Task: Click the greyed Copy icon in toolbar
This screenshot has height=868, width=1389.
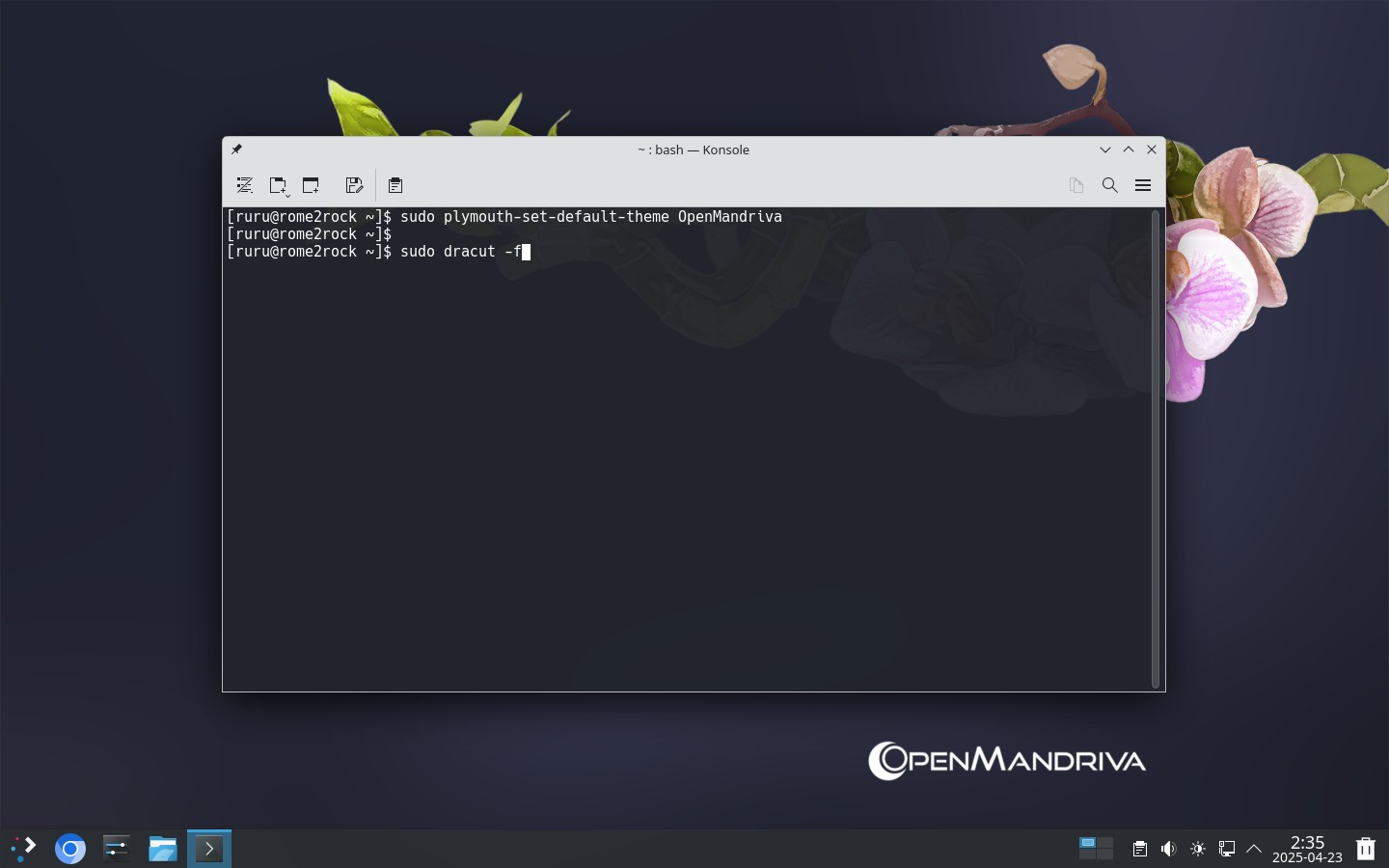Action: pos(1076,185)
